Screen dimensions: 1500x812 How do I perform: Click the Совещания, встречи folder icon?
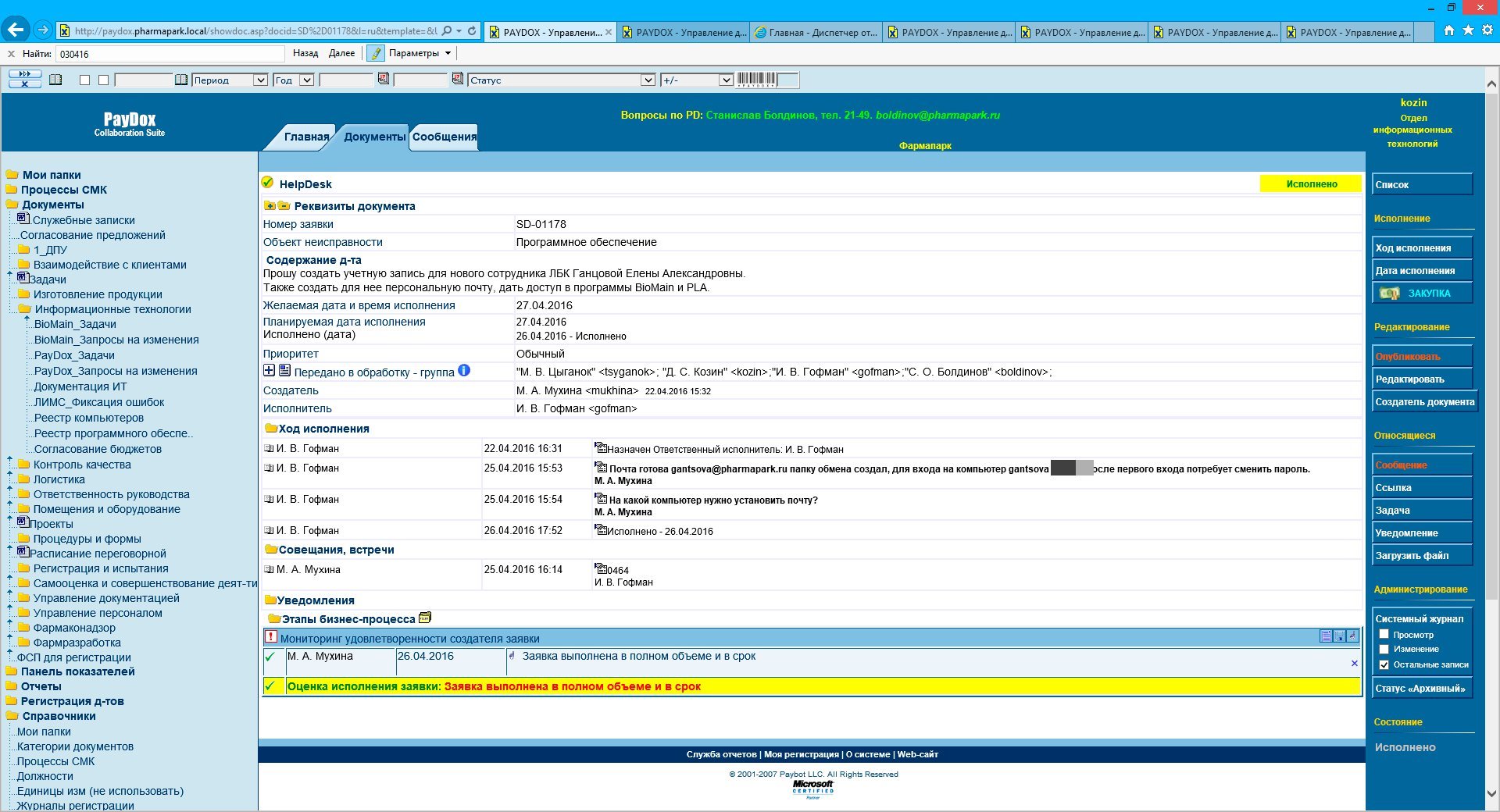point(271,549)
